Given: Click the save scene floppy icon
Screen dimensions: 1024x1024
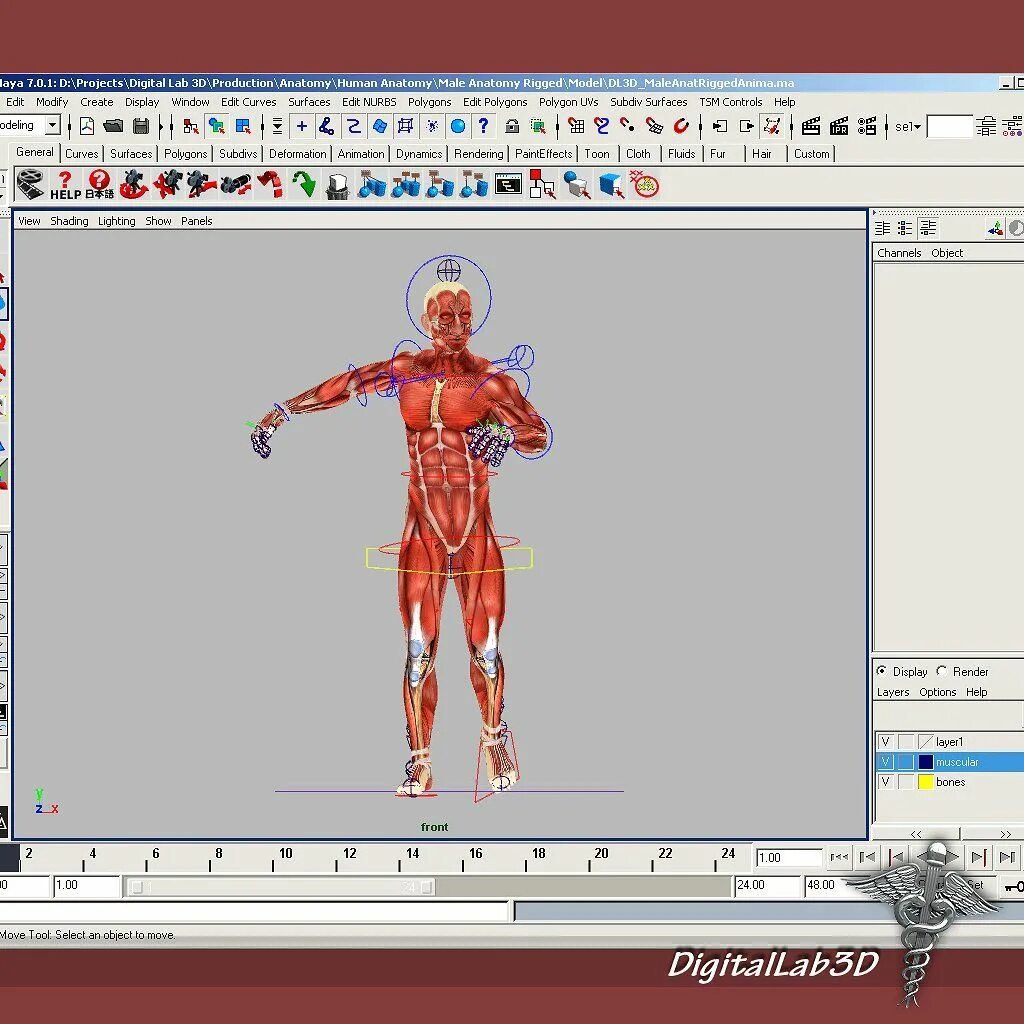Looking at the screenshot, I should click(140, 126).
